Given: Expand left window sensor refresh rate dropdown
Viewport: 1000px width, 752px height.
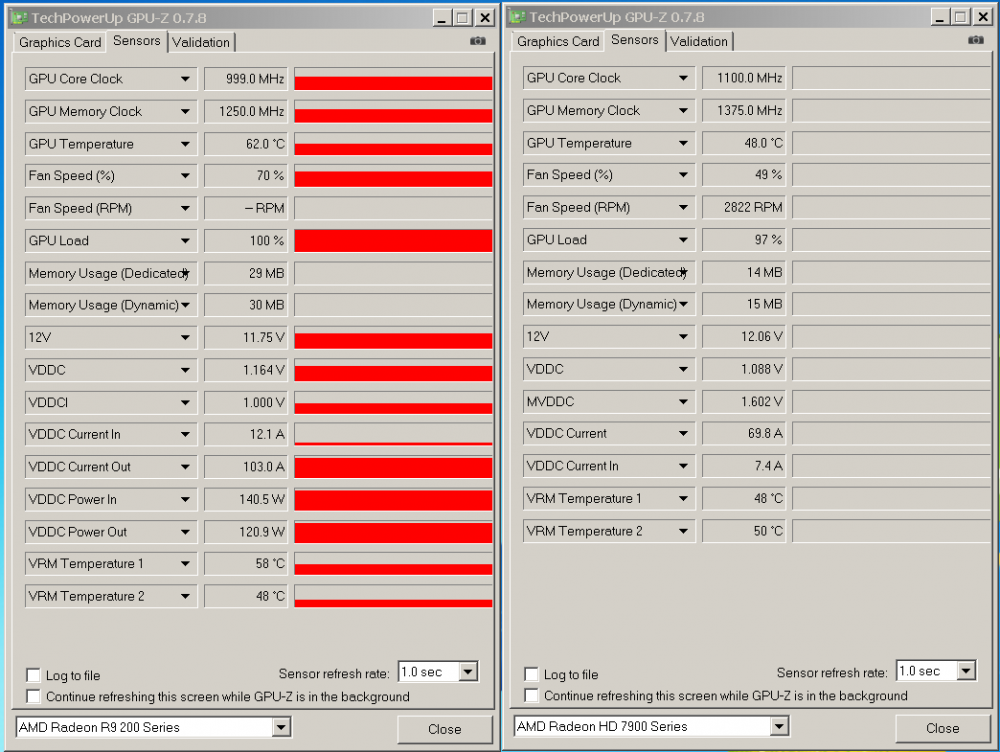Looking at the screenshot, I should pos(468,672).
